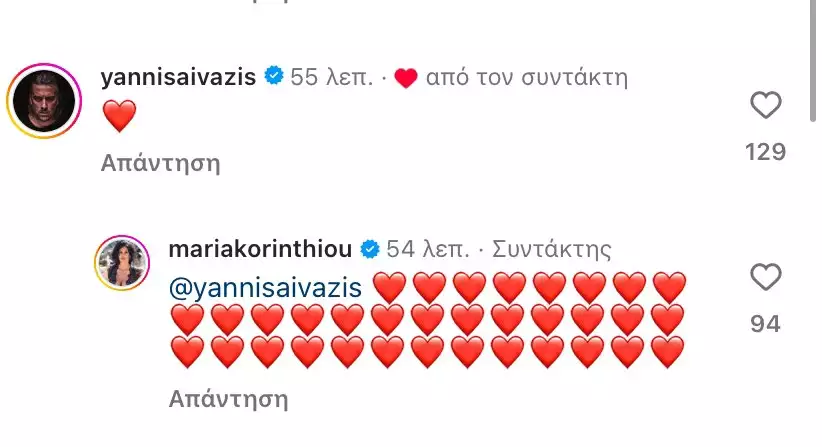View the 129 likes count
The width and height of the screenshot is (822, 447).
[x=766, y=152]
